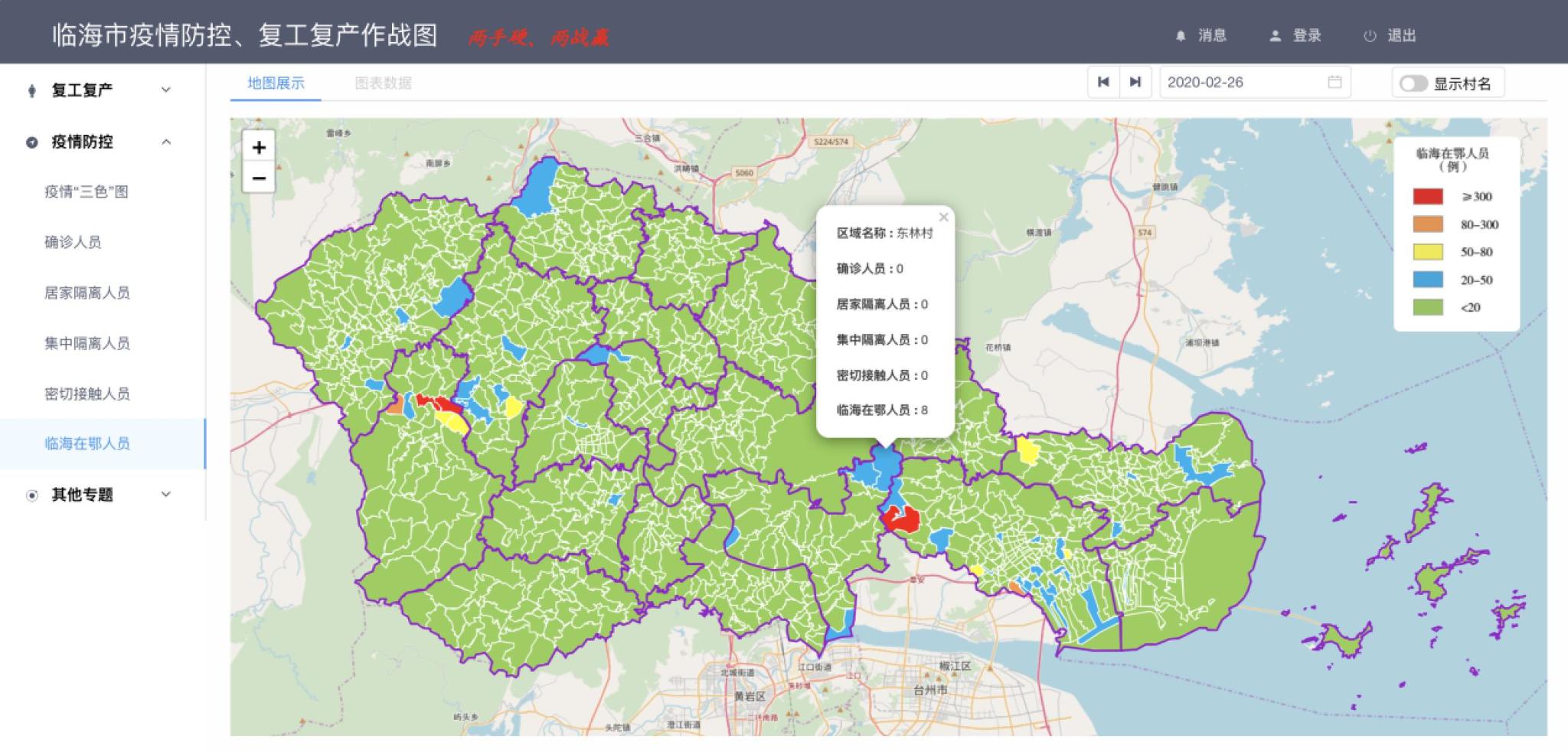Go to next date arrow
The width and height of the screenshot is (1568, 752).
point(1135,82)
